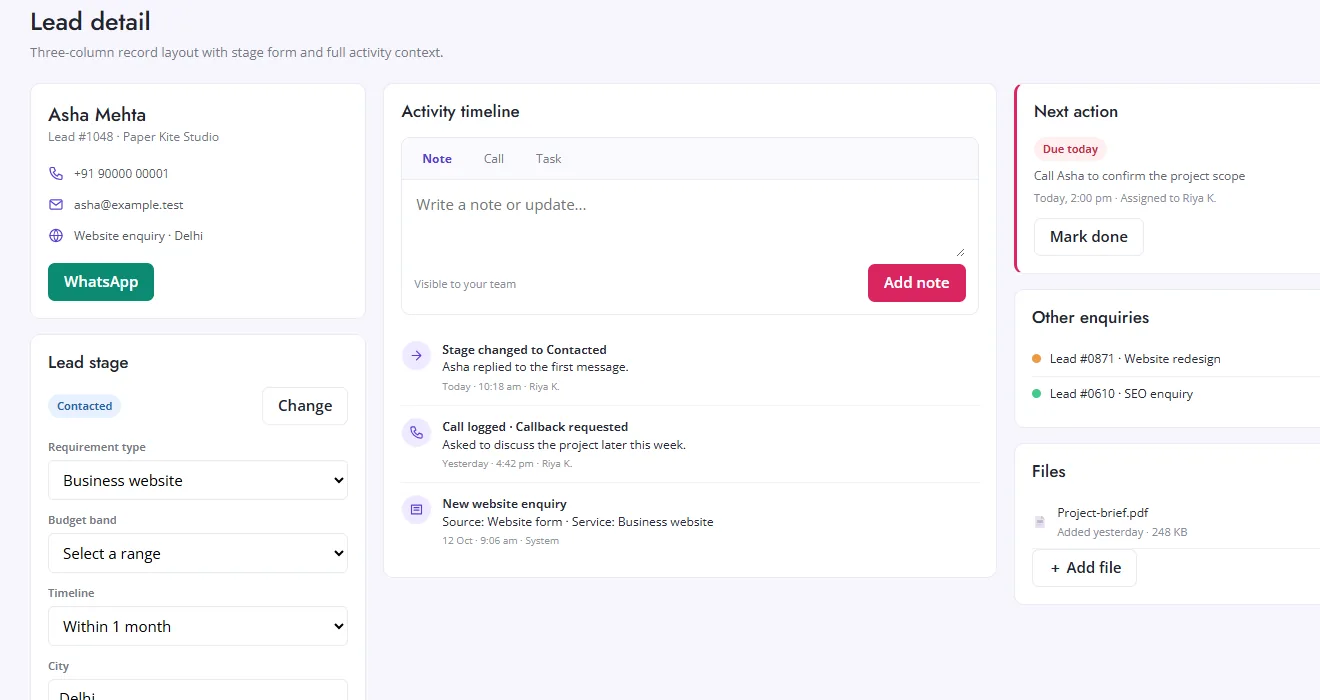Click the Add note button
Viewport: 1320px width, 700px height.
click(x=917, y=283)
